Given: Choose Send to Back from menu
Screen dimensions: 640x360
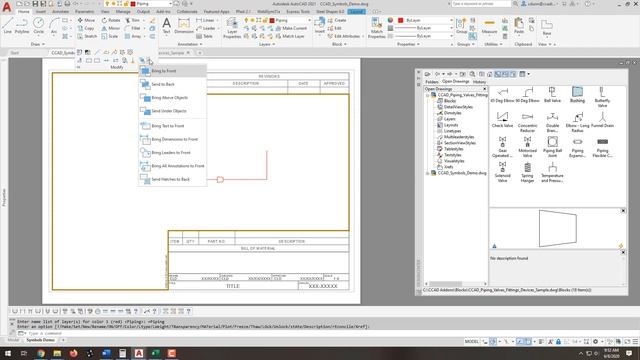Looking at the screenshot, I should [173, 84].
